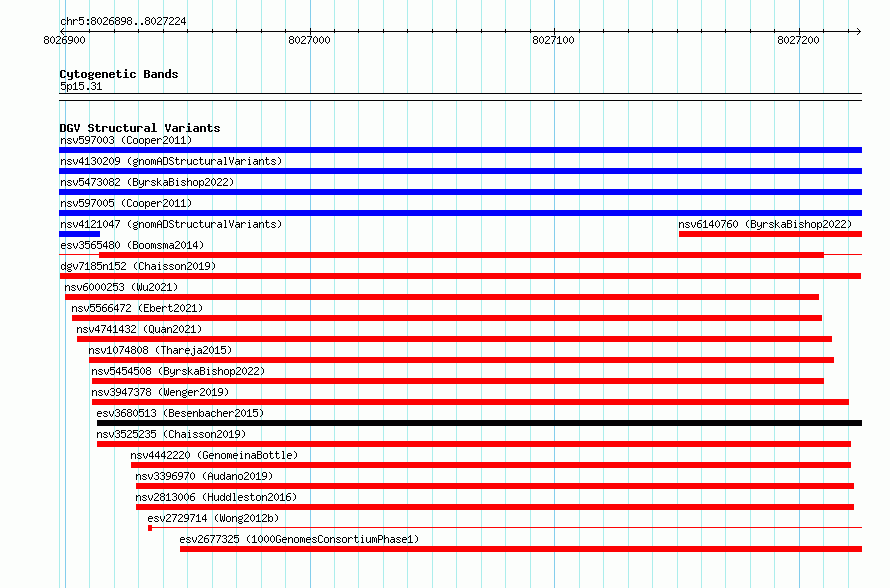Select the red bar of nsv1074808
The height and width of the screenshot is (588, 890).
click(x=461, y=360)
